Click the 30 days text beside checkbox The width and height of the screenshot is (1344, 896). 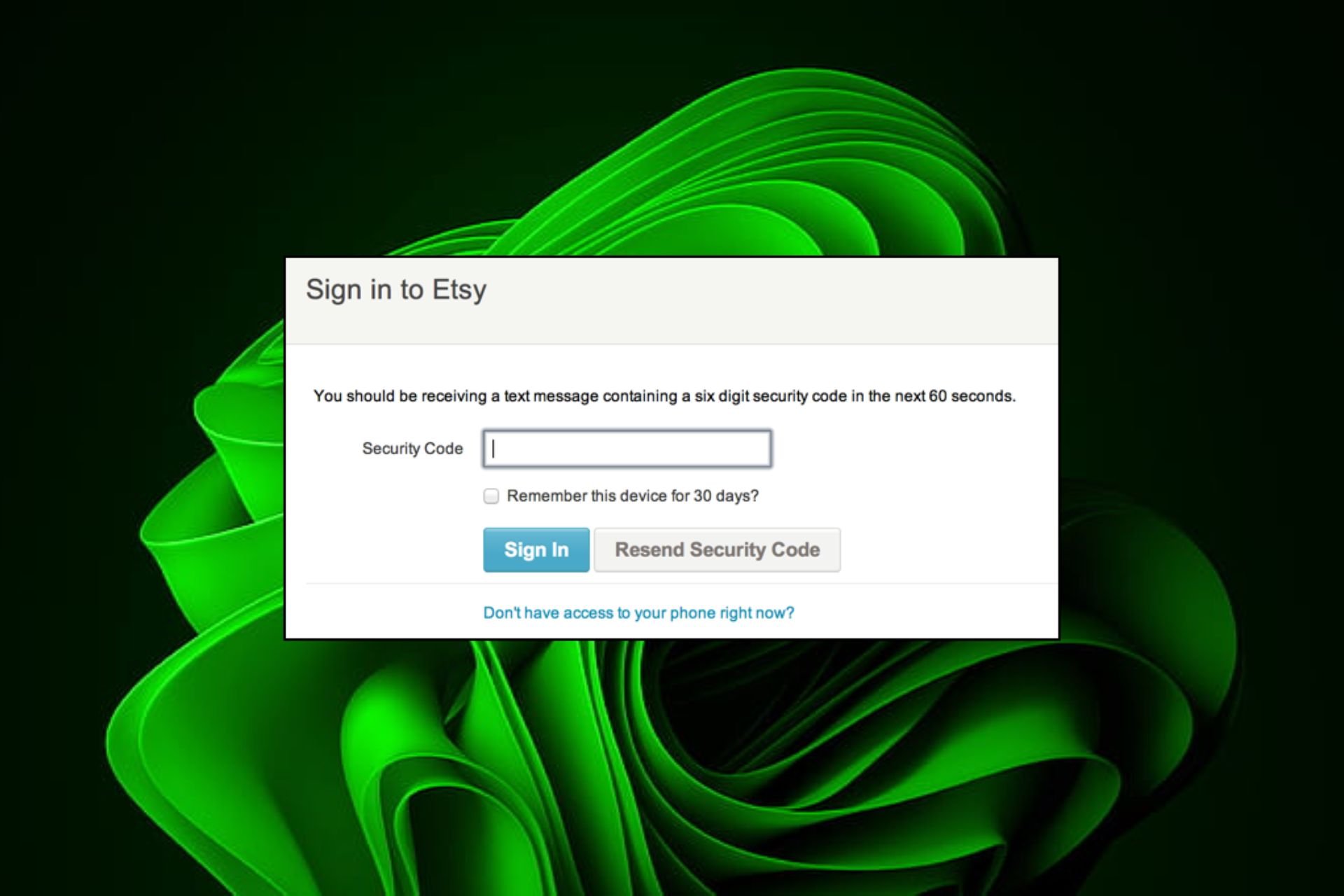coord(726,496)
